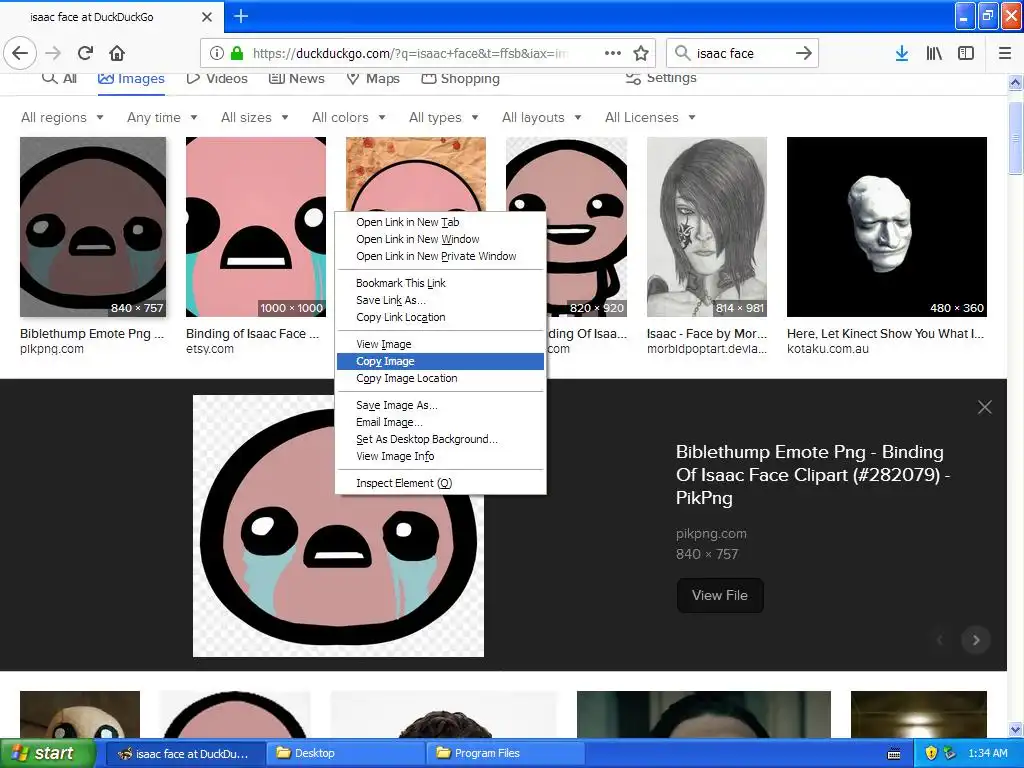
Task: Expand the All types filter
Action: (443, 118)
